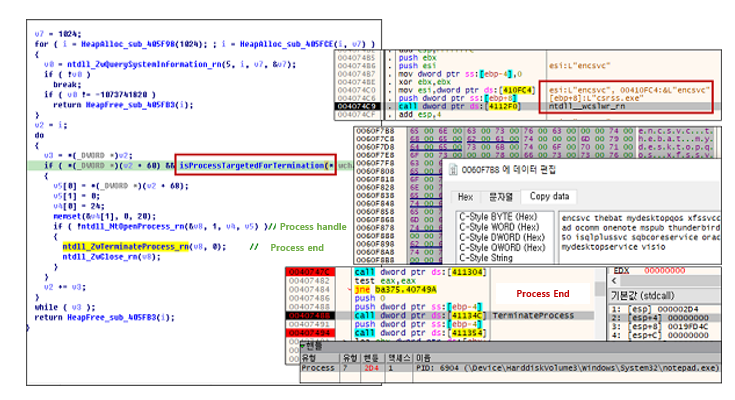Click the call ds:[411304] instruction
This screenshot has width=735, height=400.
coord(420,272)
